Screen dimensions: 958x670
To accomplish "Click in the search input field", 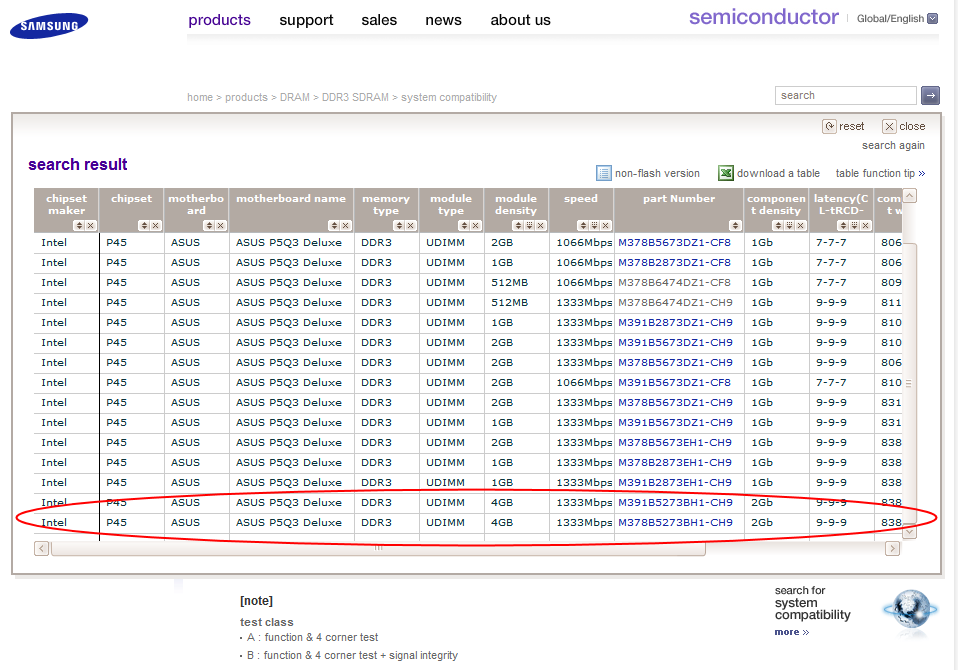I will [x=846, y=95].
